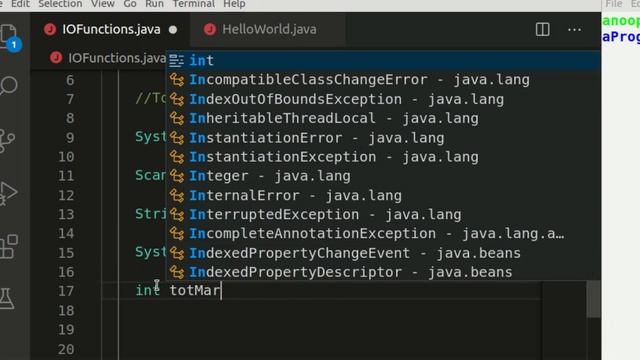Select InternalError suggestion
Image resolution: width=640 pixels, height=360 pixels.
pos(383,195)
